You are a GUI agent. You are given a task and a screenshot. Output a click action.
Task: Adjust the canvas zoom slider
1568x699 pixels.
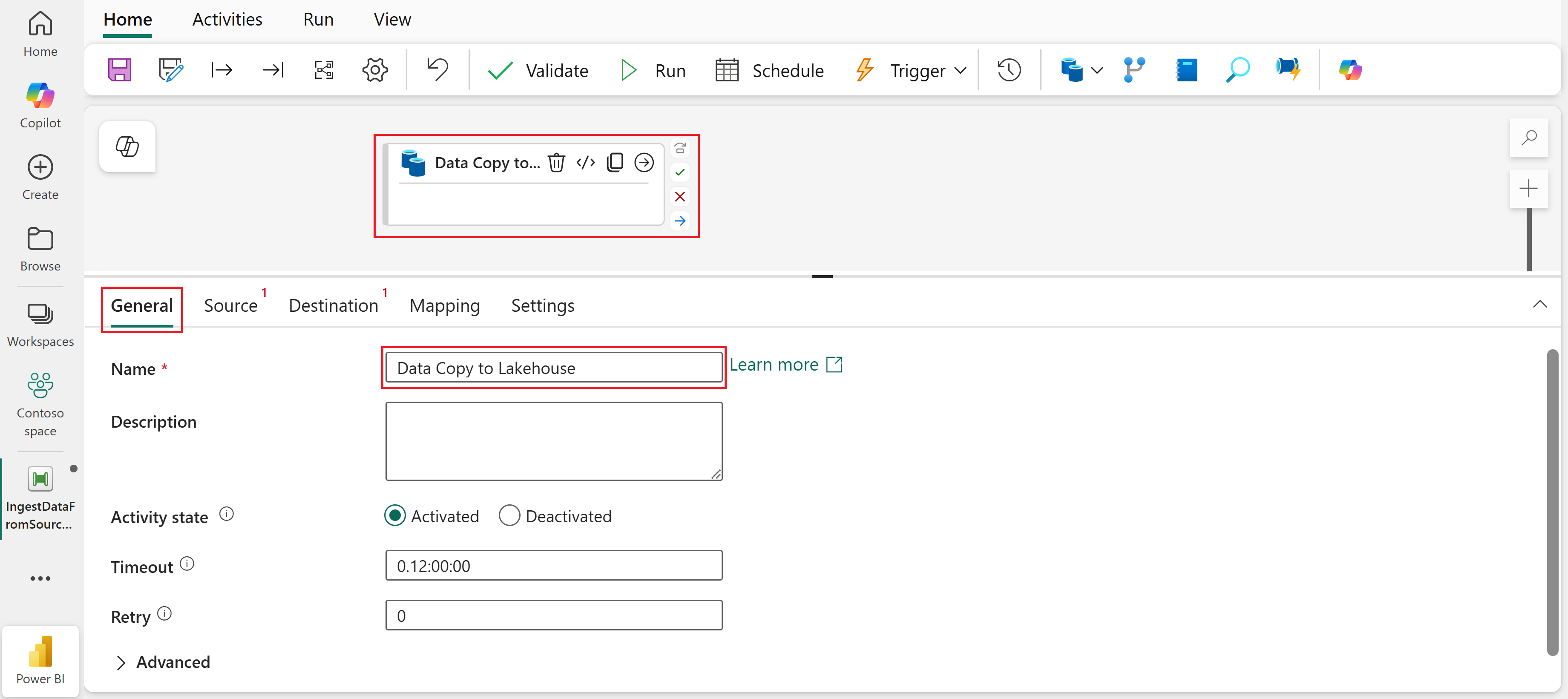tap(1528, 239)
